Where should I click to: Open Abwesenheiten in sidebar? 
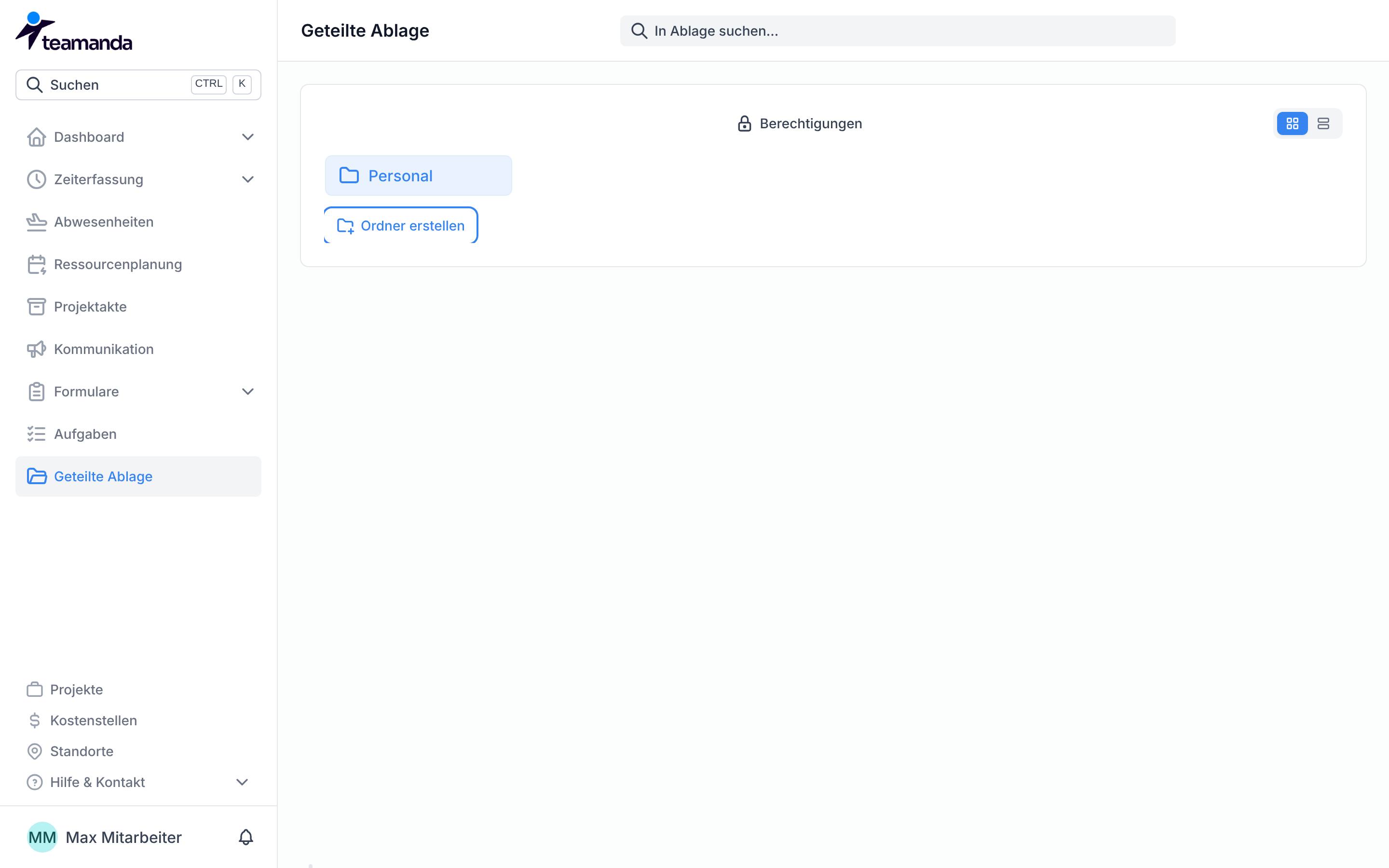138,222
